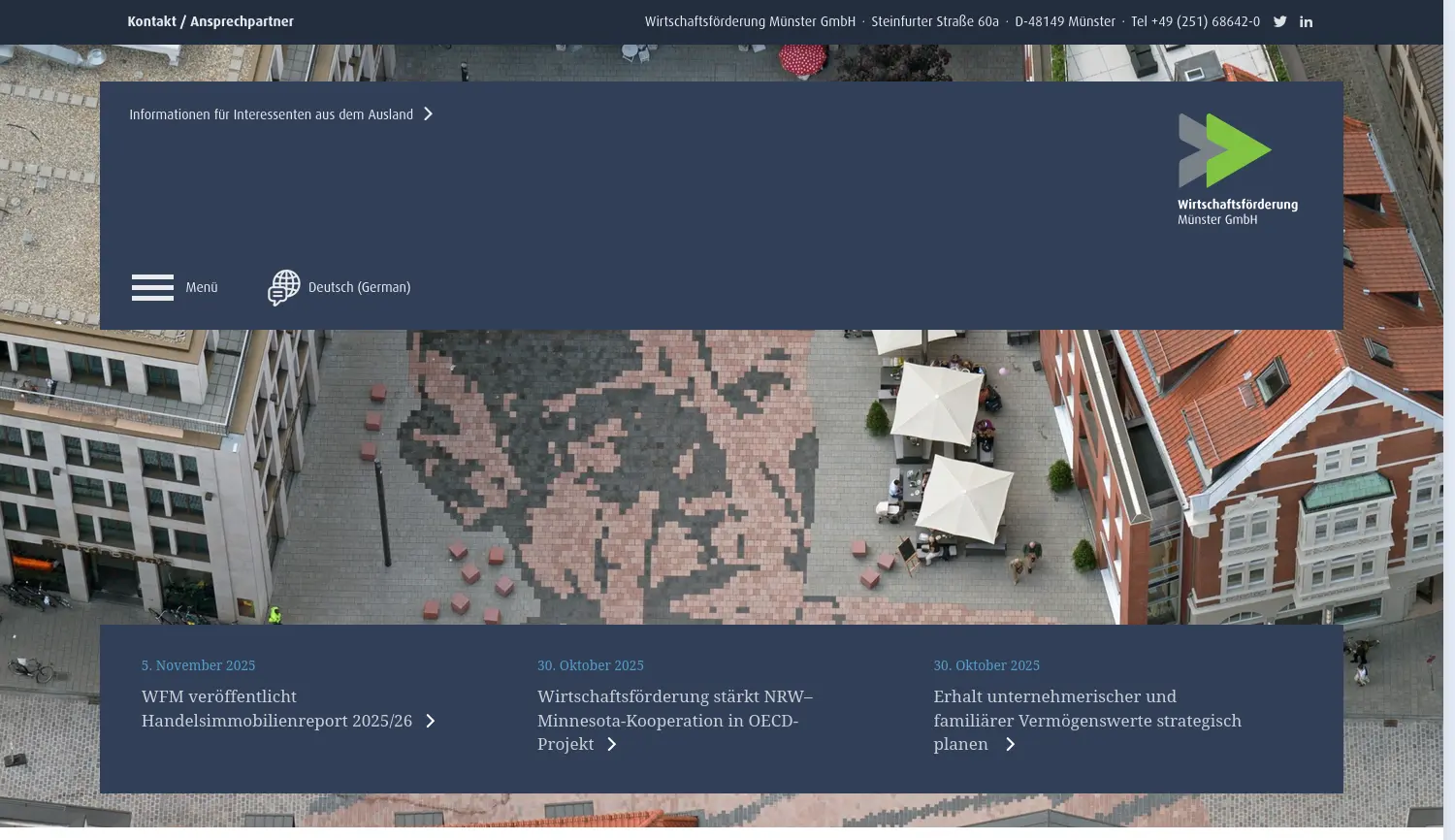Open the LinkedIn icon
The width and height of the screenshot is (1455, 840).
[1306, 21]
